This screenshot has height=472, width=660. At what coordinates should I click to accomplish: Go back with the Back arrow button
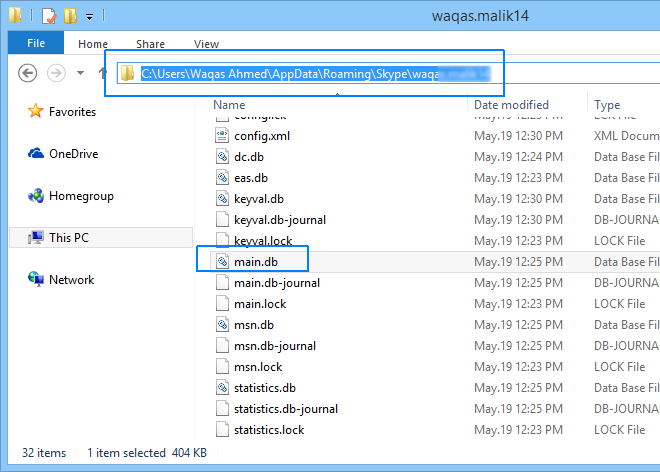pyautogui.click(x=28, y=73)
